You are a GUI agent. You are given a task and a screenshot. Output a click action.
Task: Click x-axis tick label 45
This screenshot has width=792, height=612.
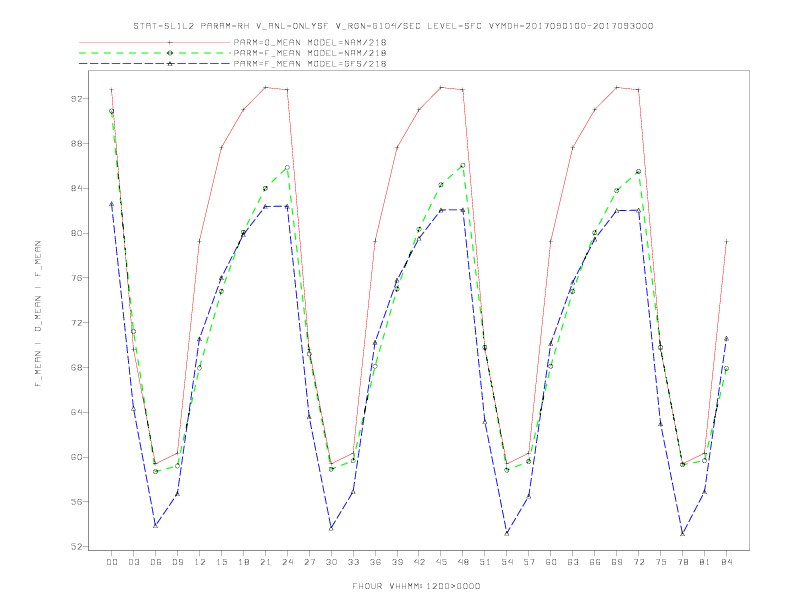441,562
